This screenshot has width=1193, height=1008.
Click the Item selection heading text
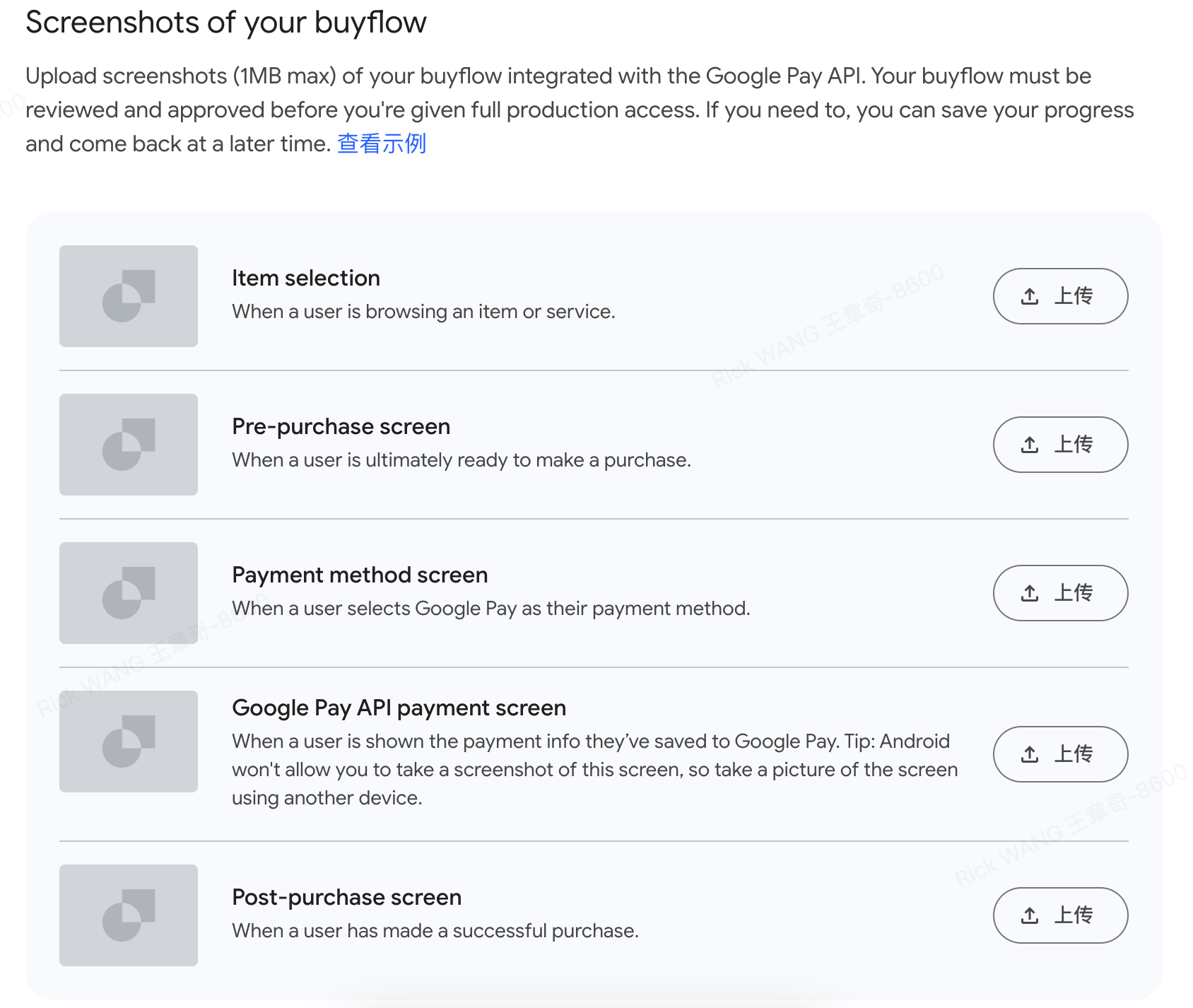coord(306,278)
